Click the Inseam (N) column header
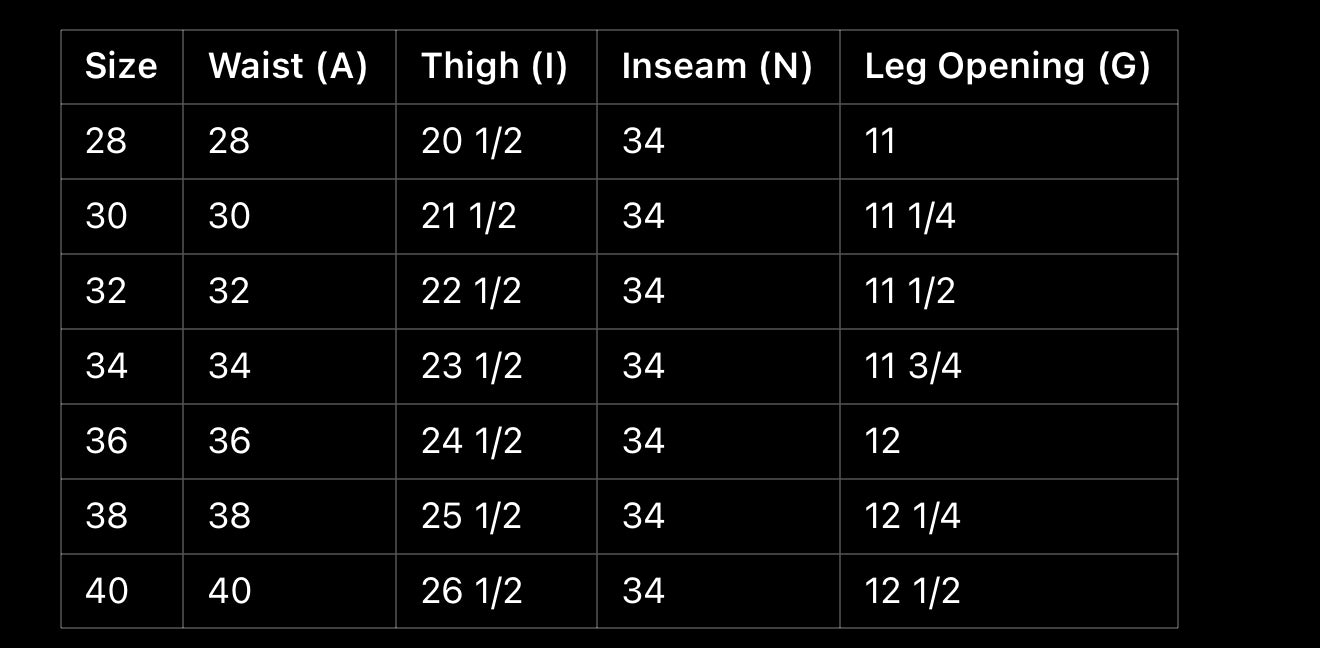The width and height of the screenshot is (1320, 648). pyautogui.click(x=716, y=66)
